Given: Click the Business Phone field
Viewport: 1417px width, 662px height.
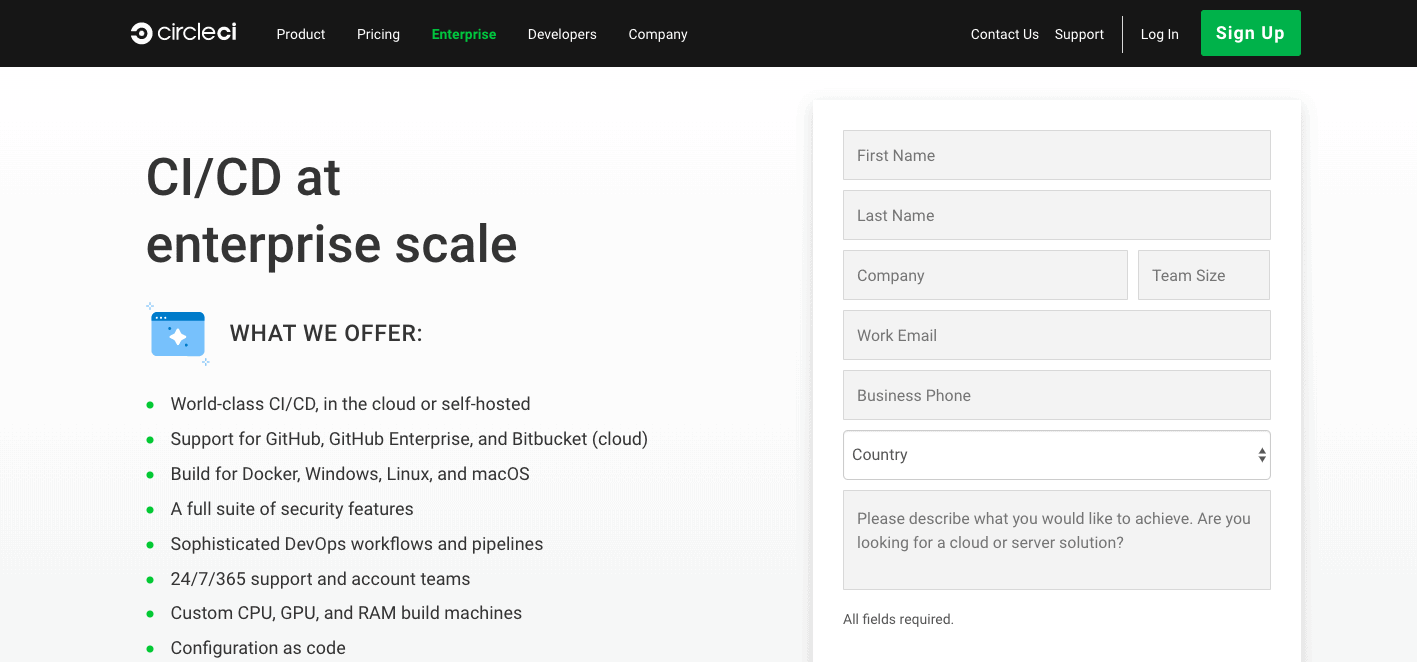Looking at the screenshot, I should [1057, 395].
